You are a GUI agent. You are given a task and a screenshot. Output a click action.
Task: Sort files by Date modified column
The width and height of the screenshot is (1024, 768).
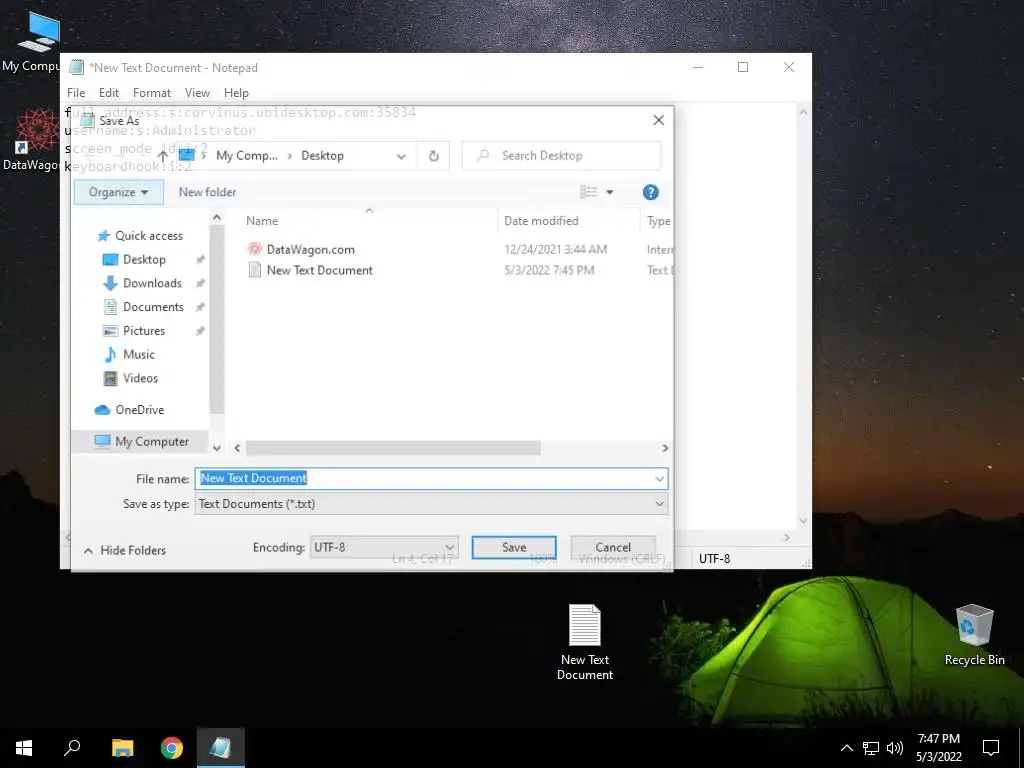(541, 221)
